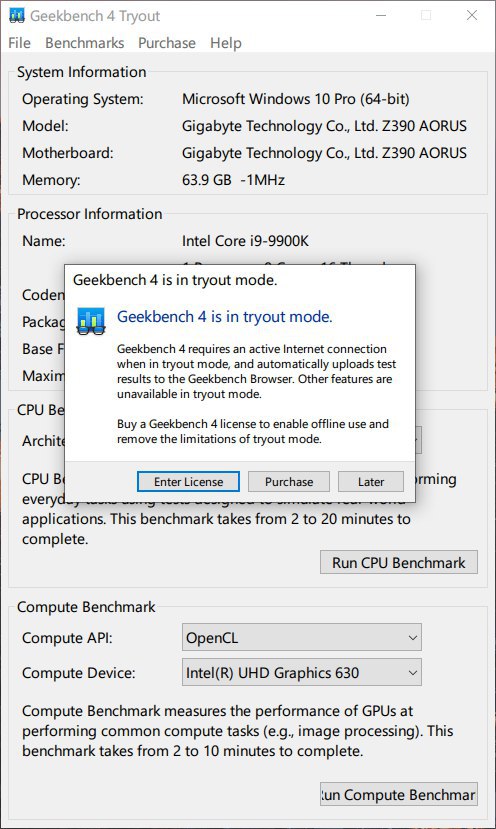Screen dimensions: 496x829
Task: Click the OpenCL dropdown chevron arrow
Action: (412, 638)
